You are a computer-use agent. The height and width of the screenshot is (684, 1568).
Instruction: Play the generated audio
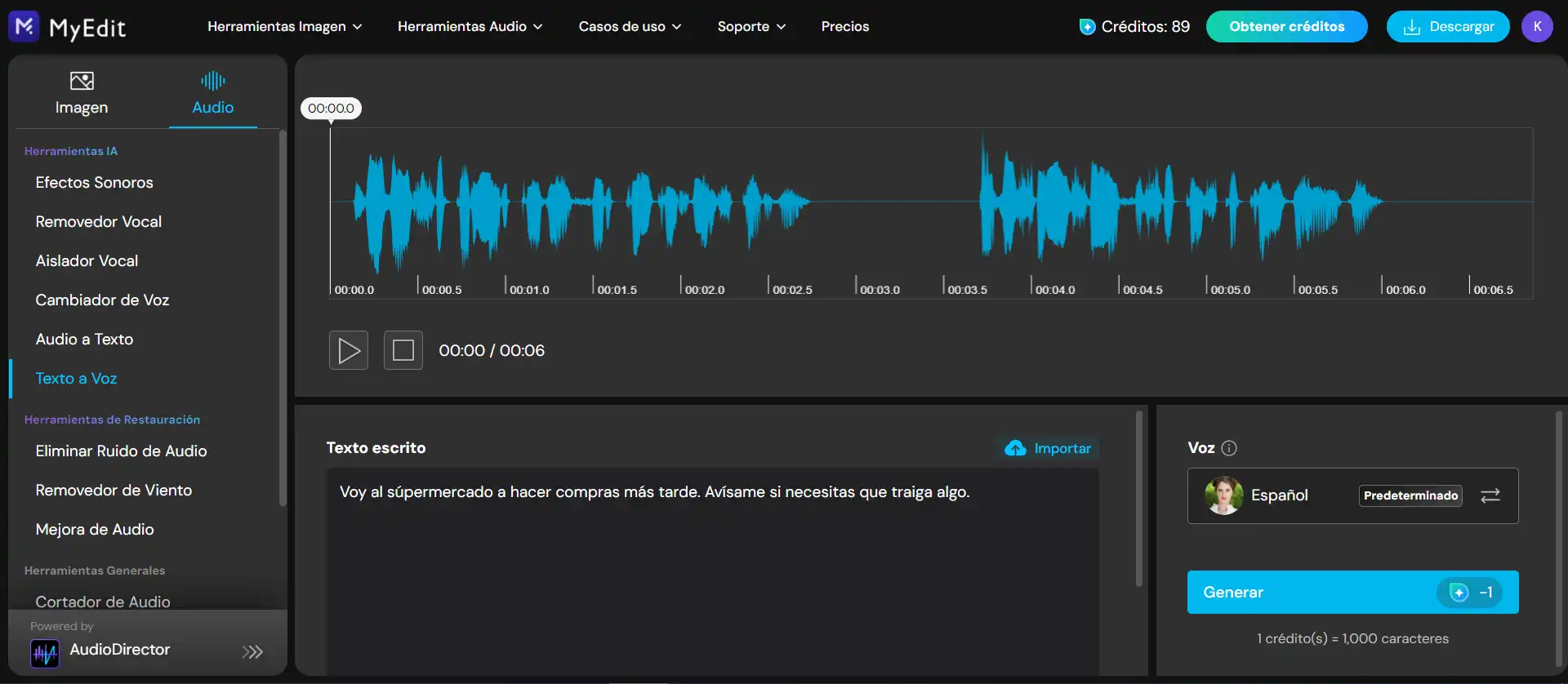(349, 350)
